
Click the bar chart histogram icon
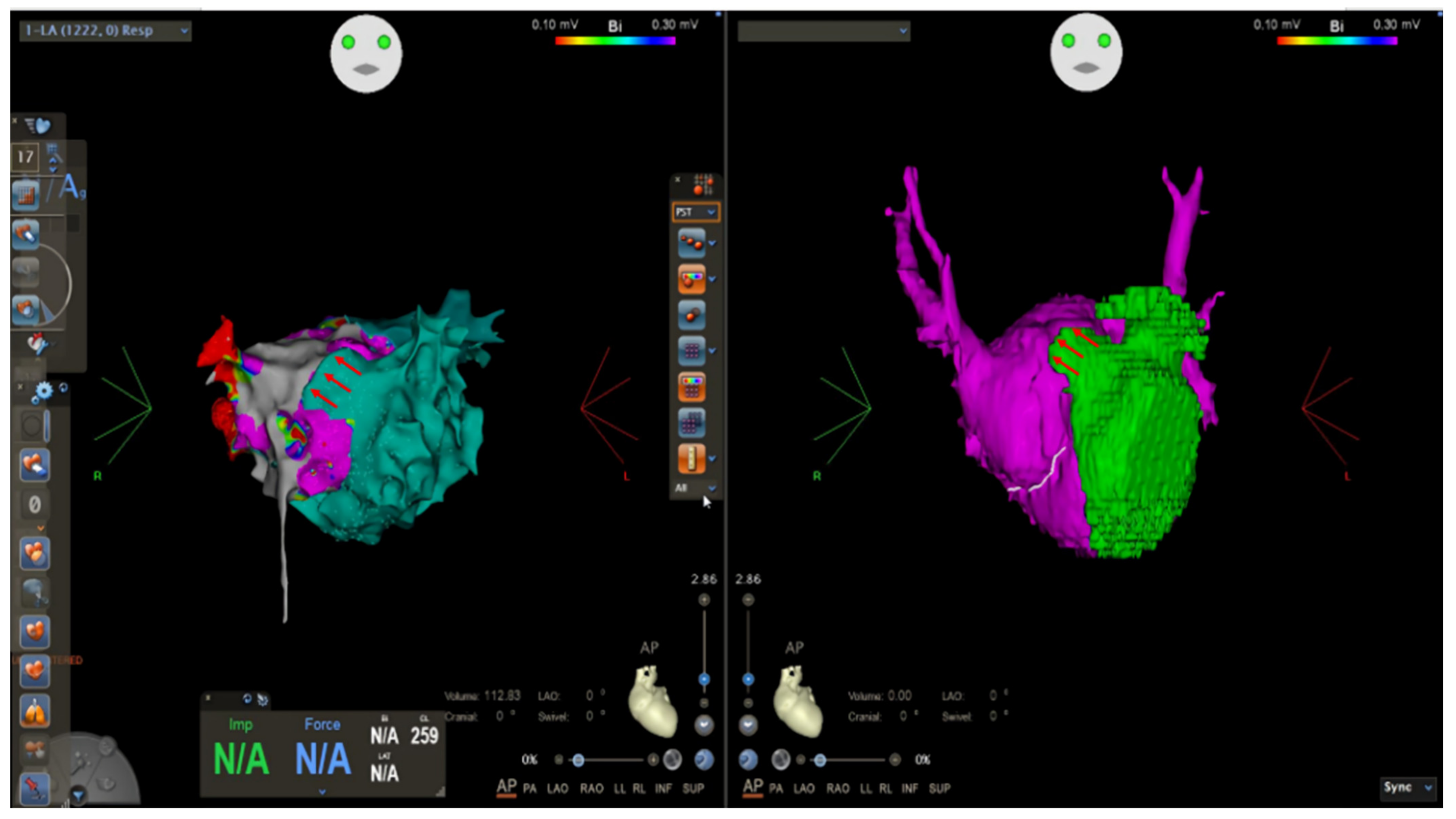pyautogui.click(x=26, y=195)
